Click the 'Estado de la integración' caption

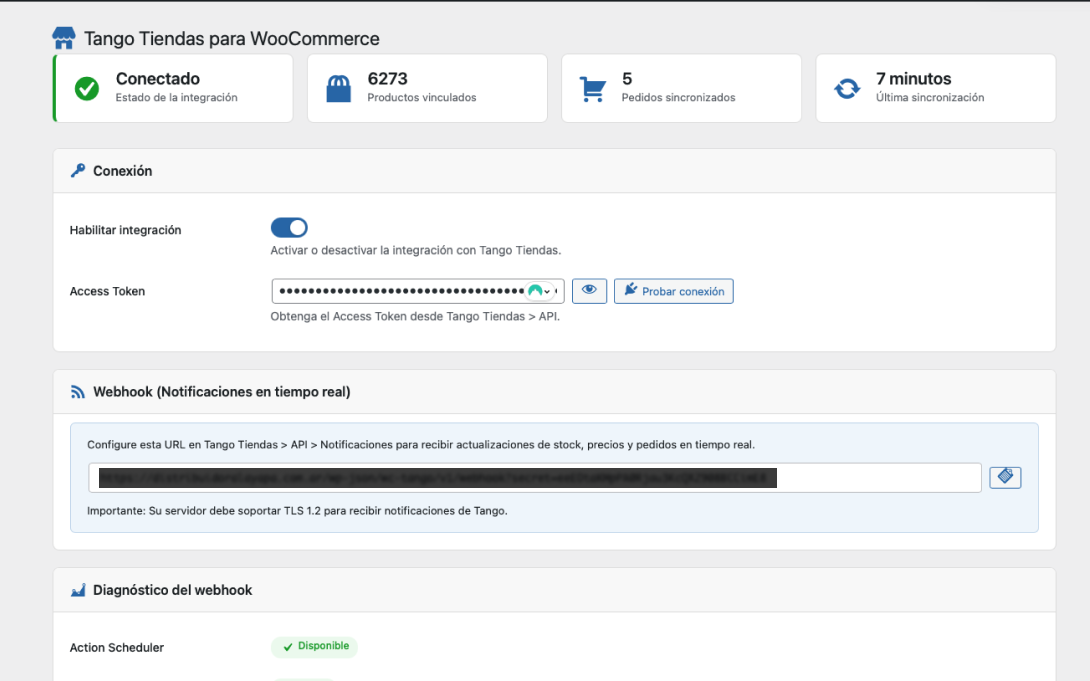pos(177,97)
